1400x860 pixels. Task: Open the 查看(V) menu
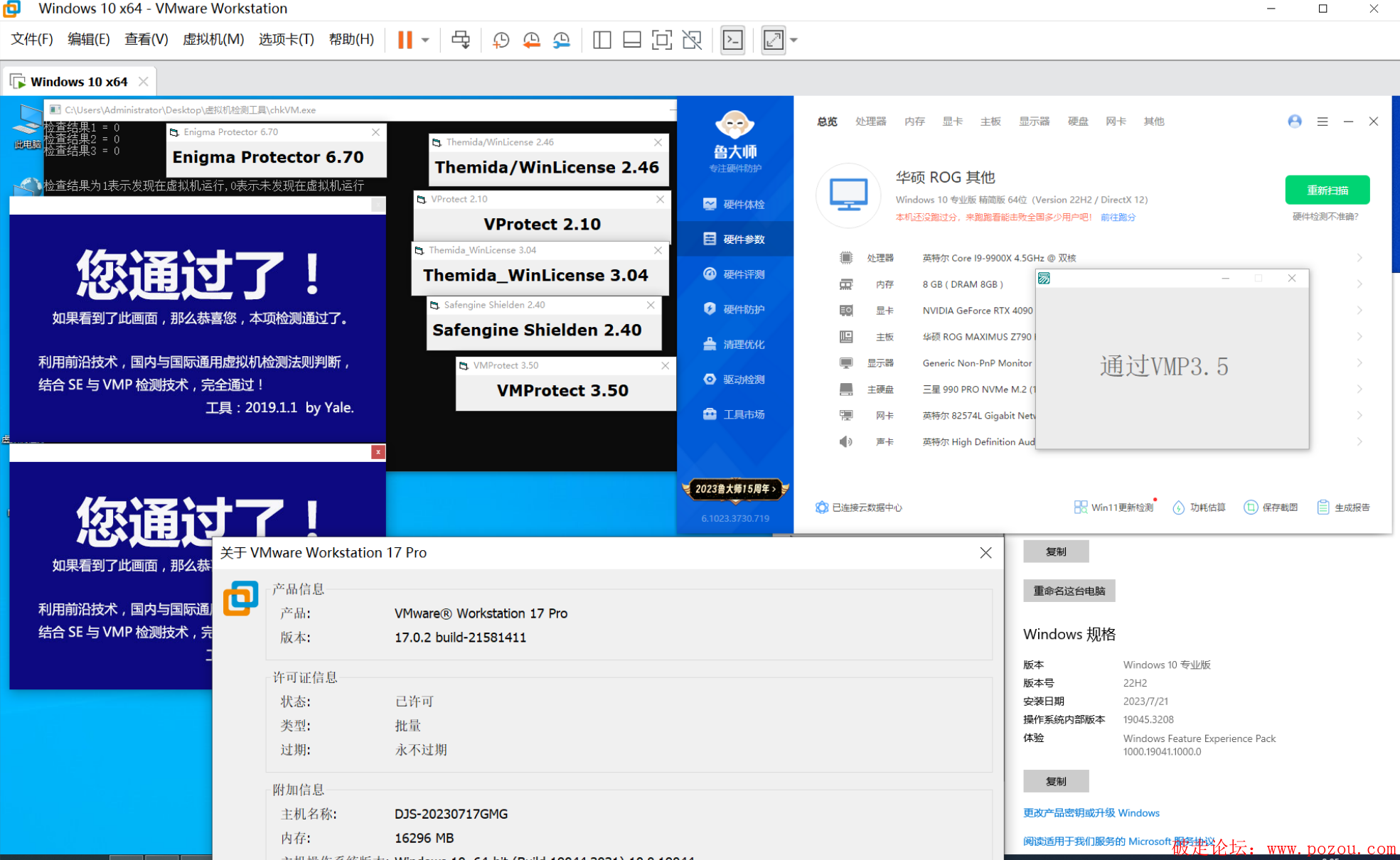pyautogui.click(x=146, y=39)
